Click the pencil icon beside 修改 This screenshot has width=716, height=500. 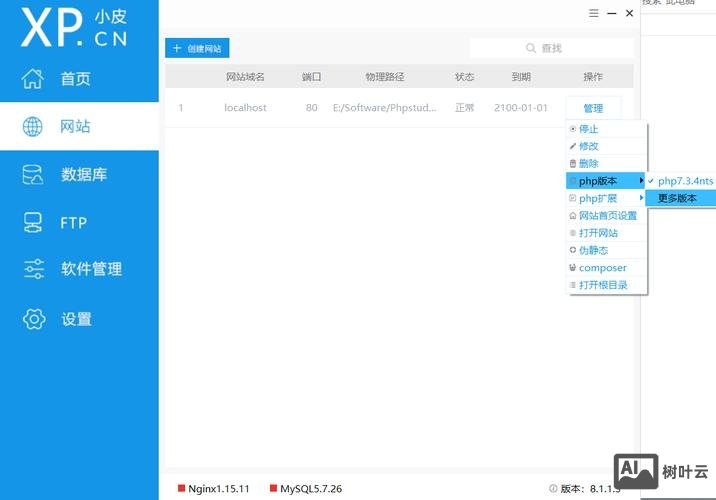[x=573, y=146]
